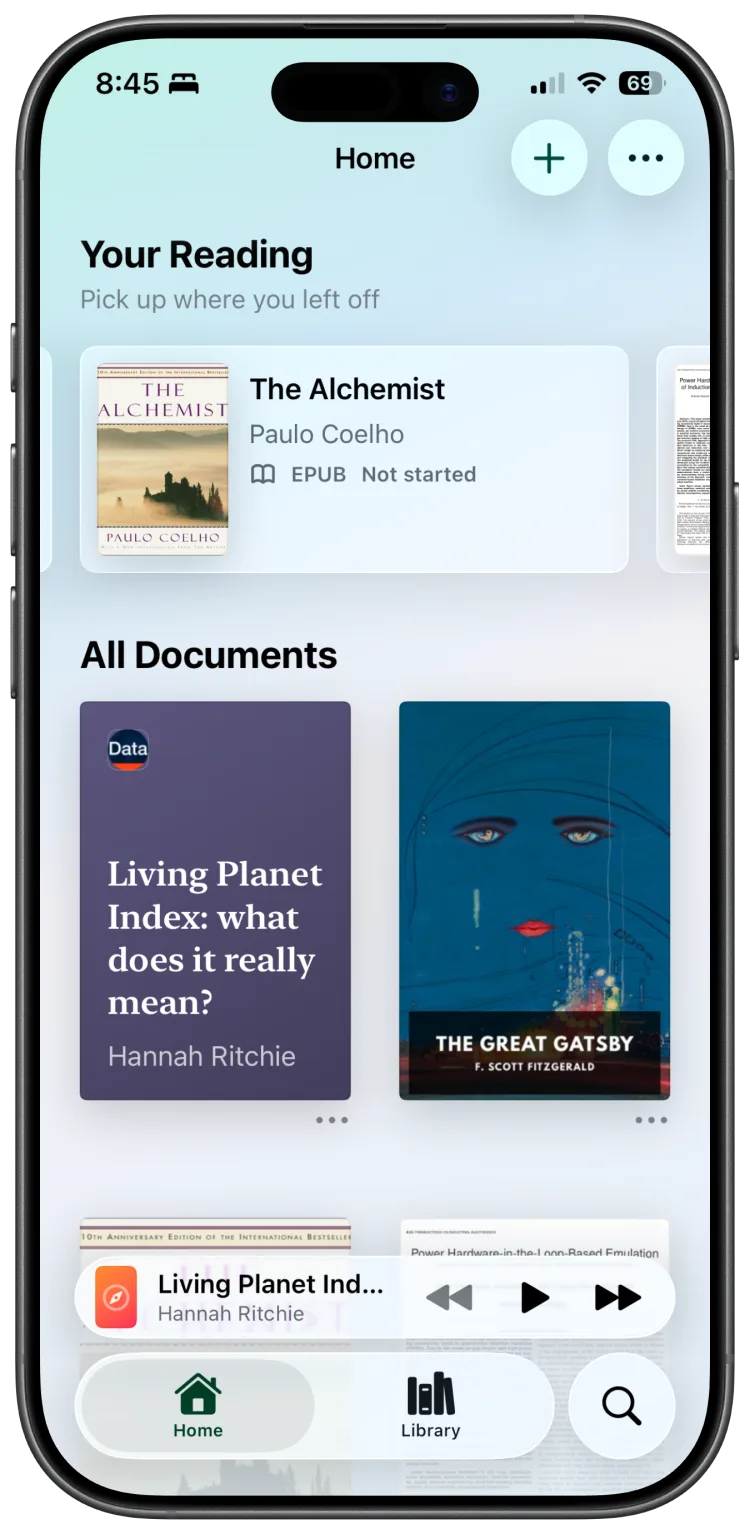Screen dimensions: 750x1534
Task: Tap the rewind button in player
Action: (x=449, y=1298)
